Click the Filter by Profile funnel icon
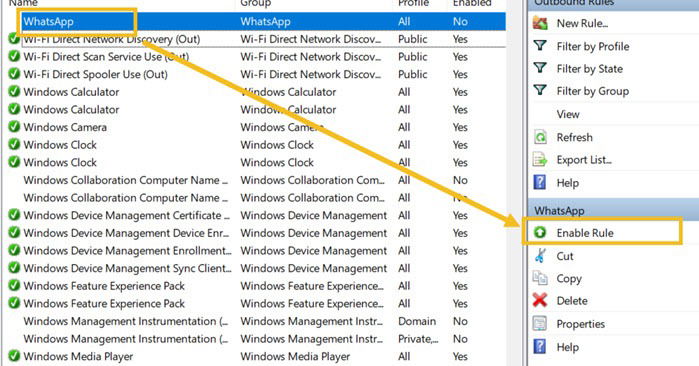Viewport: 699px width, 366px height. click(x=540, y=45)
